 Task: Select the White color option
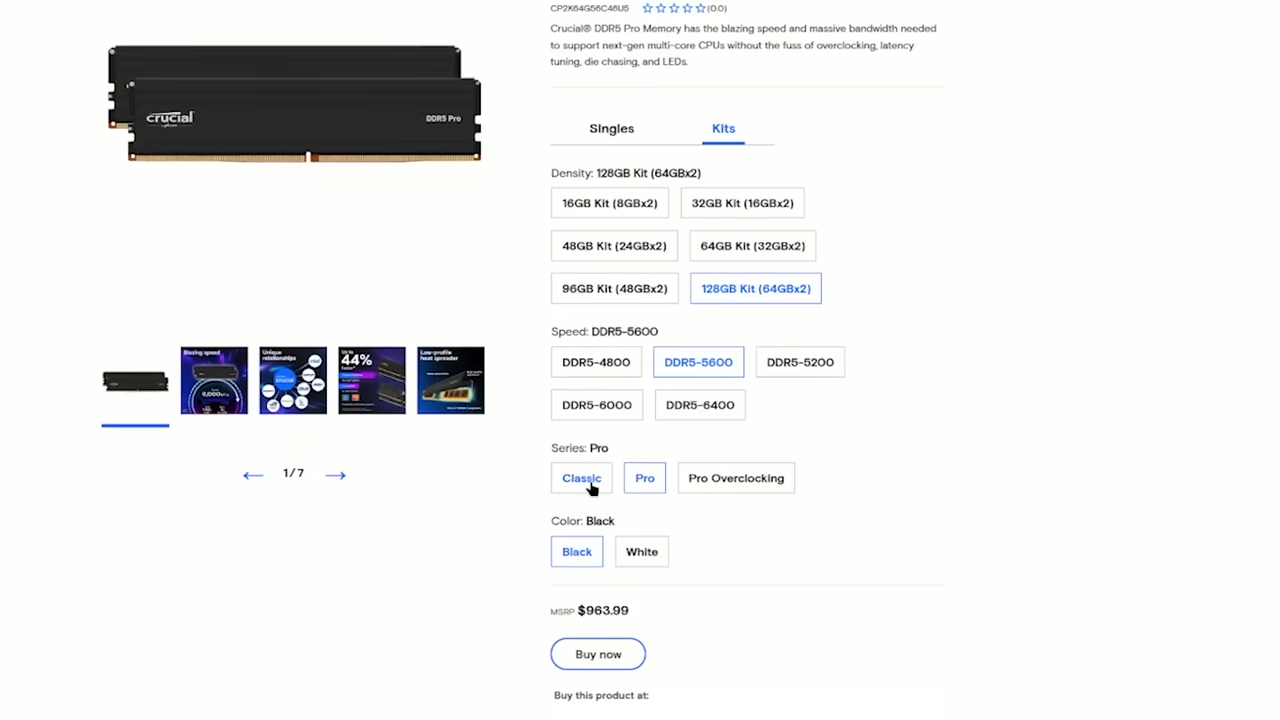642,552
